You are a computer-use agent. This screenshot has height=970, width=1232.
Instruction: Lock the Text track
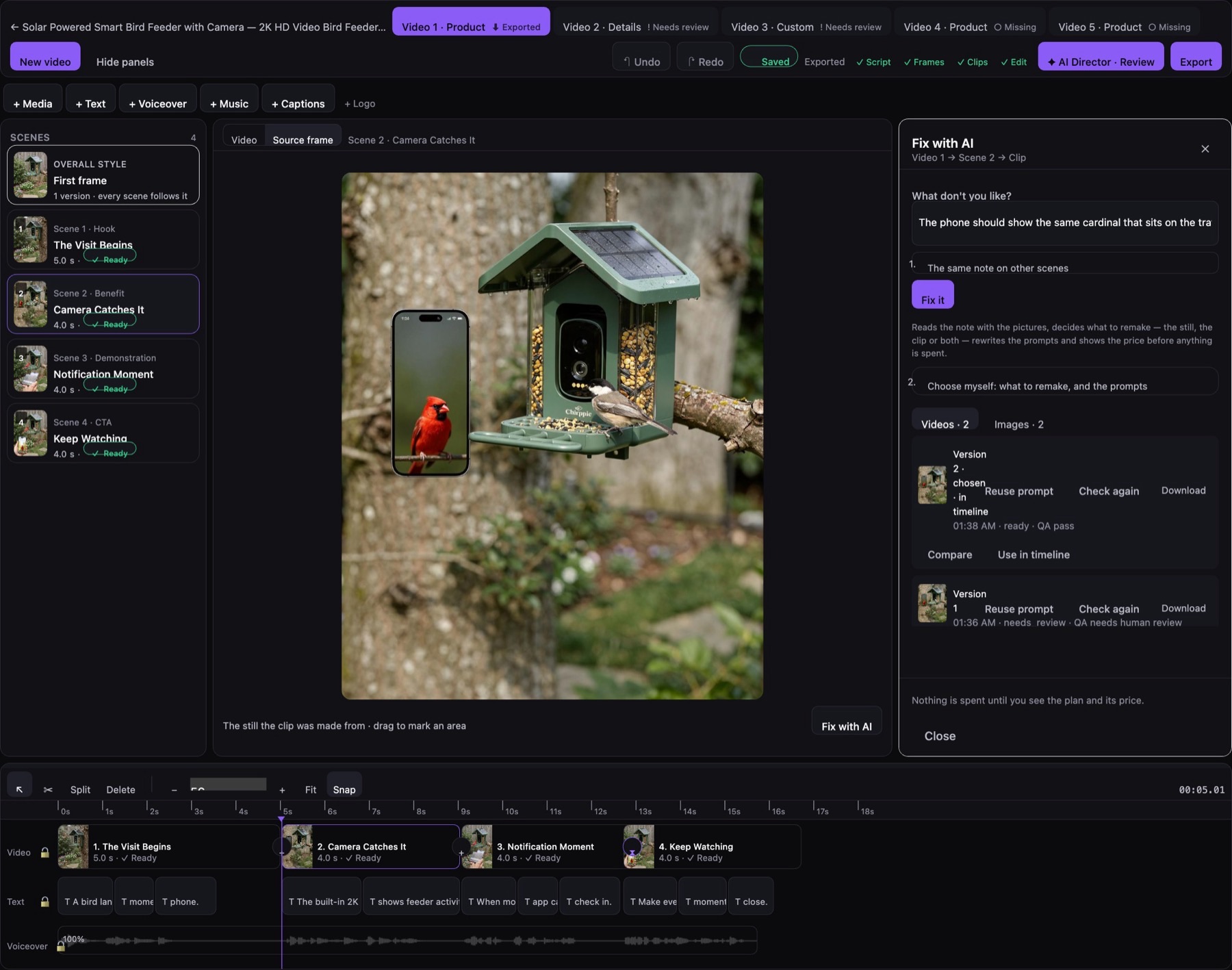coord(44,902)
